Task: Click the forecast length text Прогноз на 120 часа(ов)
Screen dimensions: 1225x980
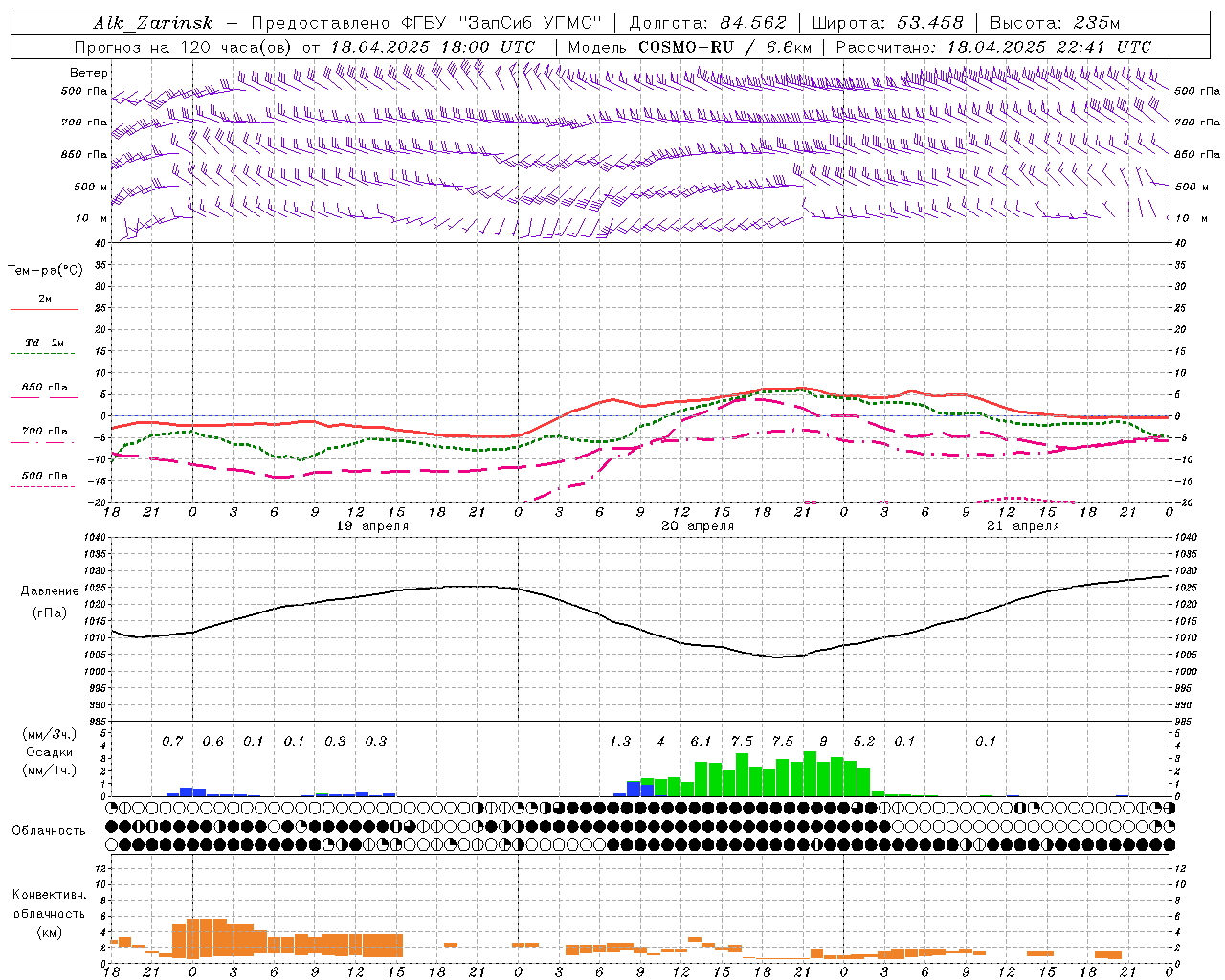Action: click(184, 47)
